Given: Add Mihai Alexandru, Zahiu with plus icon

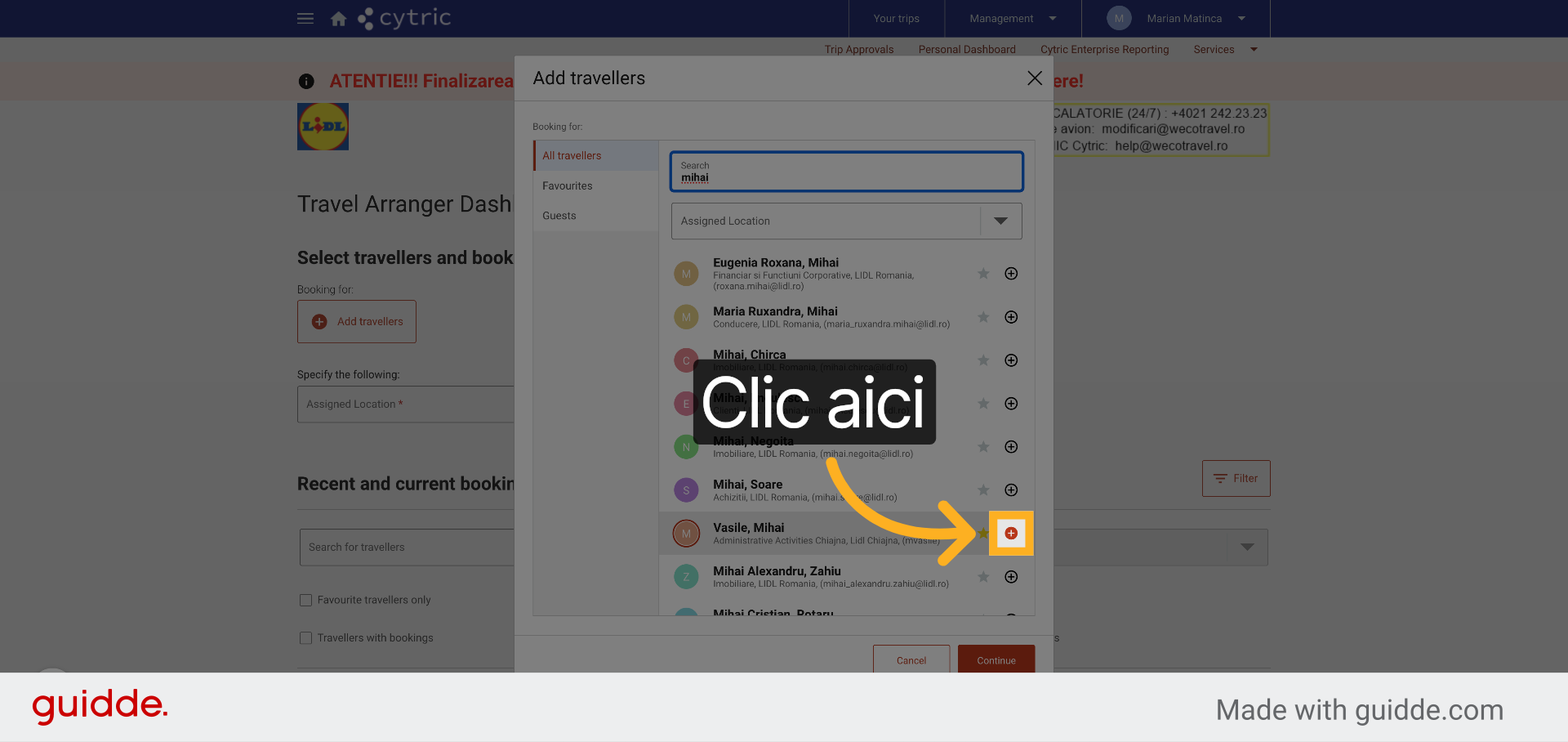Looking at the screenshot, I should pyautogui.click(x=1011, y=577).
